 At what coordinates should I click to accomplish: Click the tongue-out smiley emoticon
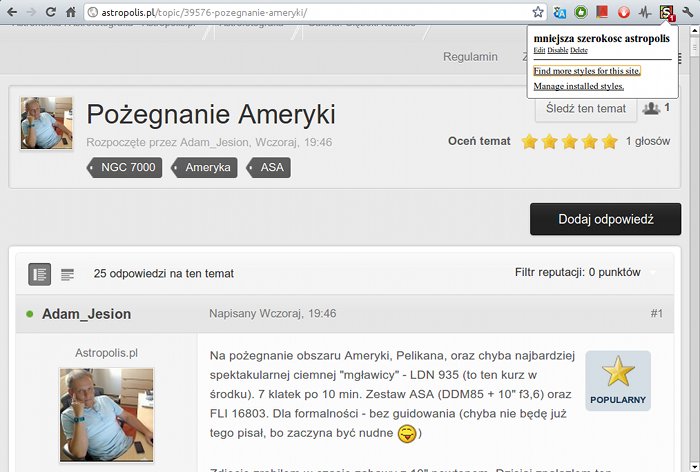click(407, 433)
